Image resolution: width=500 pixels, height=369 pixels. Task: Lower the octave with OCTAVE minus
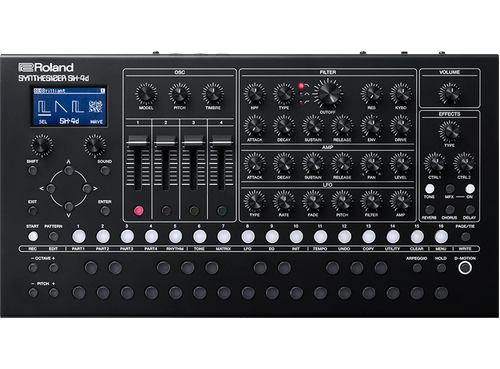tap(33, 267)
